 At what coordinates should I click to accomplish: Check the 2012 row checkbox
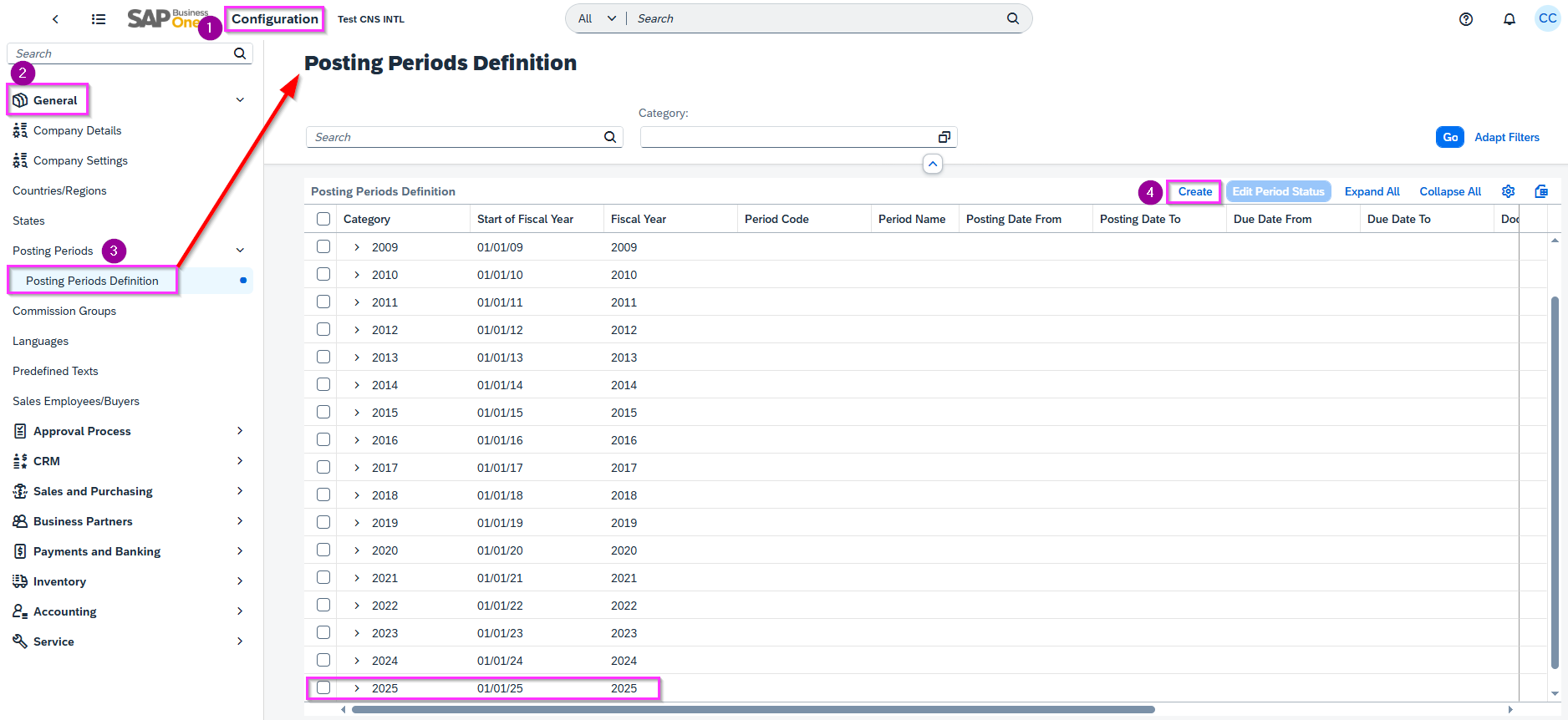point(323,329)
